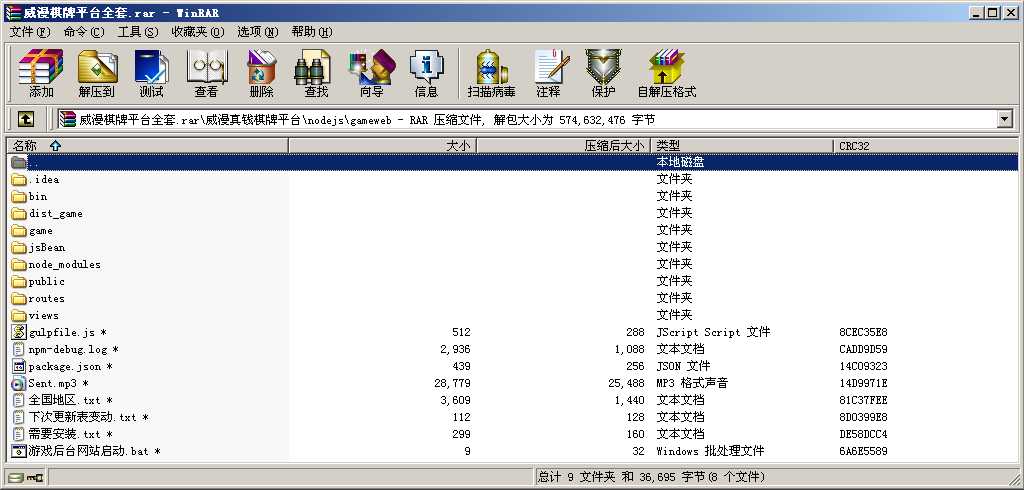Viewport: 1024px width, 490px height.
Task: Open the 选项(N) menu
Action: pyautogui.click(x=258, y=31)
